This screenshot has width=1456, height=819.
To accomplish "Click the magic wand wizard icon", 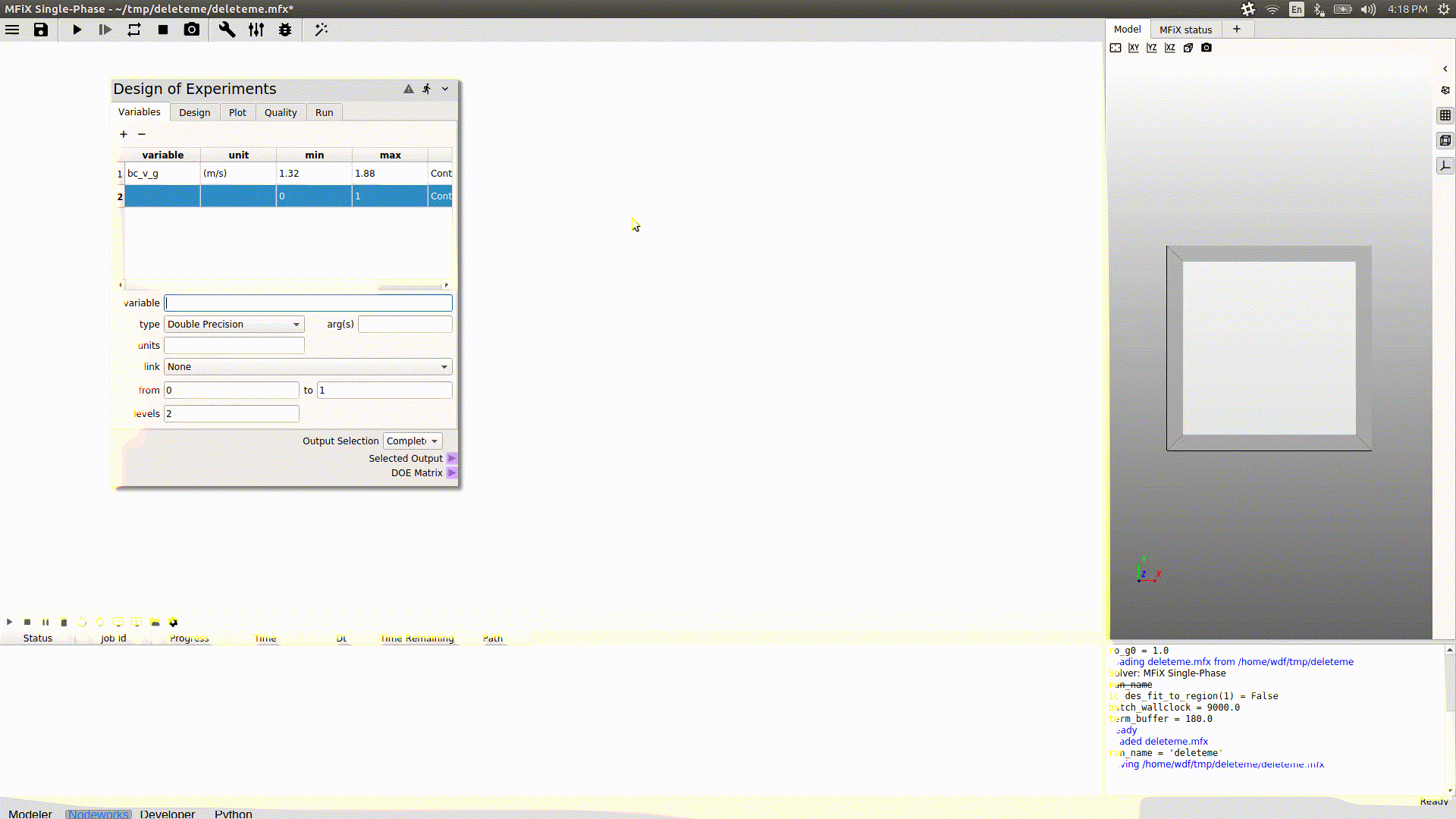I will tap(322, 30).
